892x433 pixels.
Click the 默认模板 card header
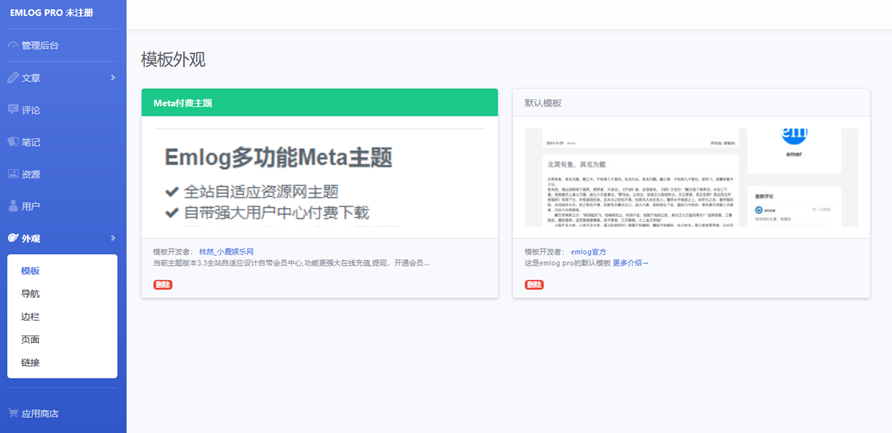point(691,102)
